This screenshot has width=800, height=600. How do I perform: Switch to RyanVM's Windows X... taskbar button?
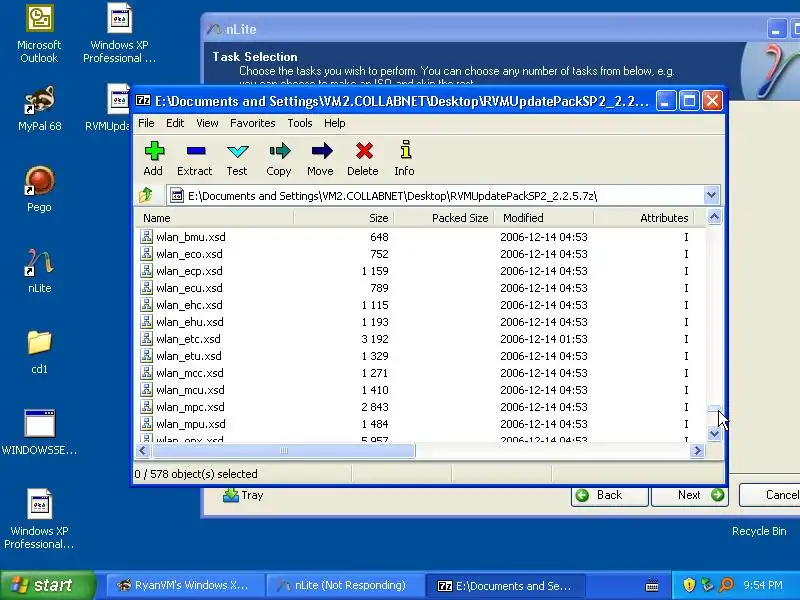(184, 585)
